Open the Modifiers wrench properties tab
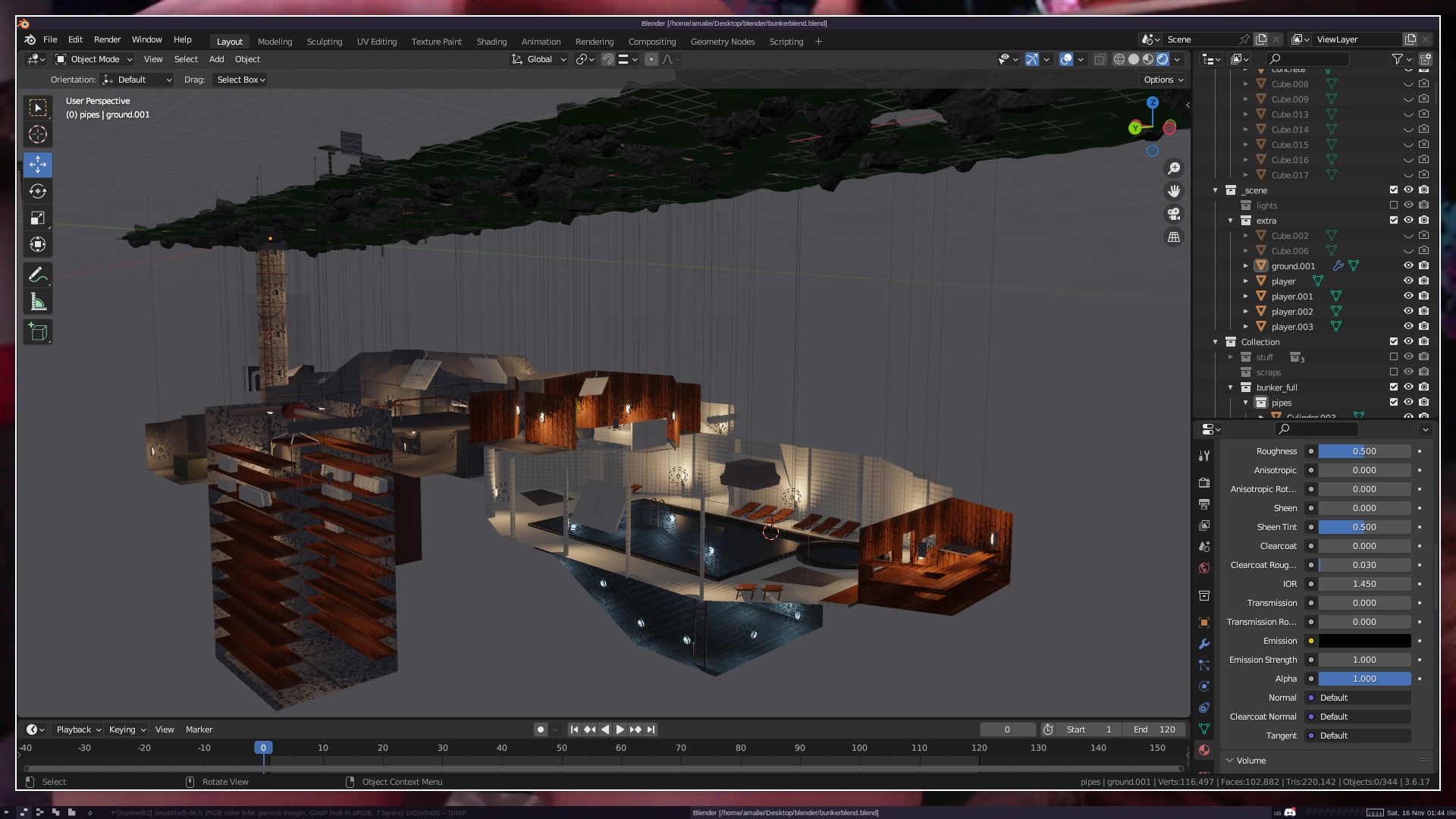The image size is (1456, 819). tap(1204, 644)
